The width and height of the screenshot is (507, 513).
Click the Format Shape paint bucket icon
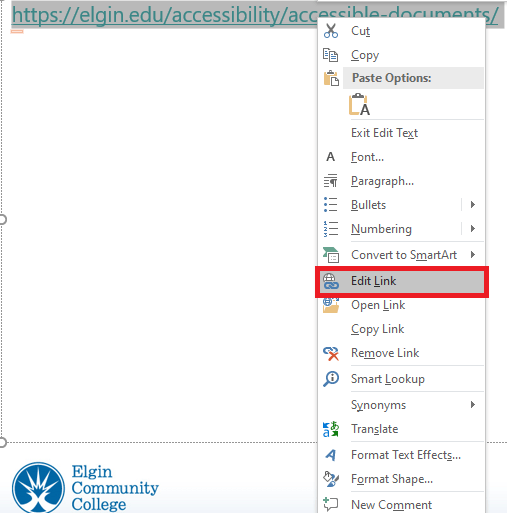[x=331, y=479]
